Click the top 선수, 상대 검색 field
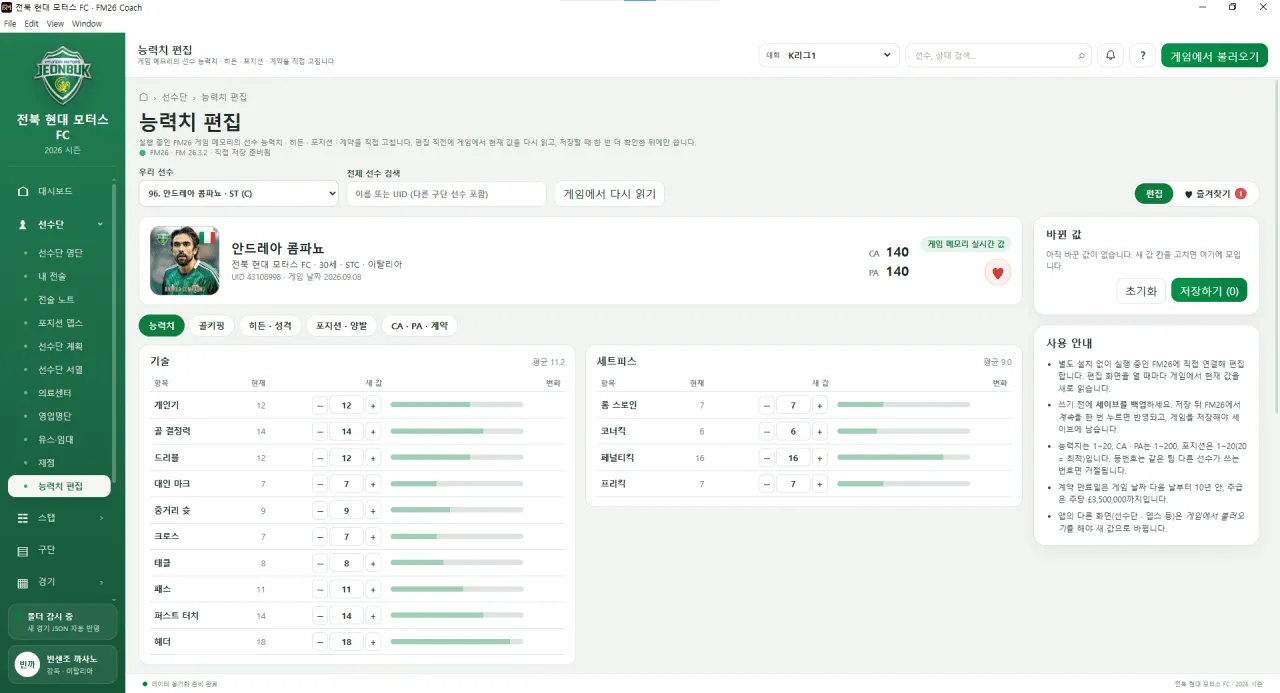The width and height of the screenshot is (1280, 693). pyautogui.click(x=998, y=56)
